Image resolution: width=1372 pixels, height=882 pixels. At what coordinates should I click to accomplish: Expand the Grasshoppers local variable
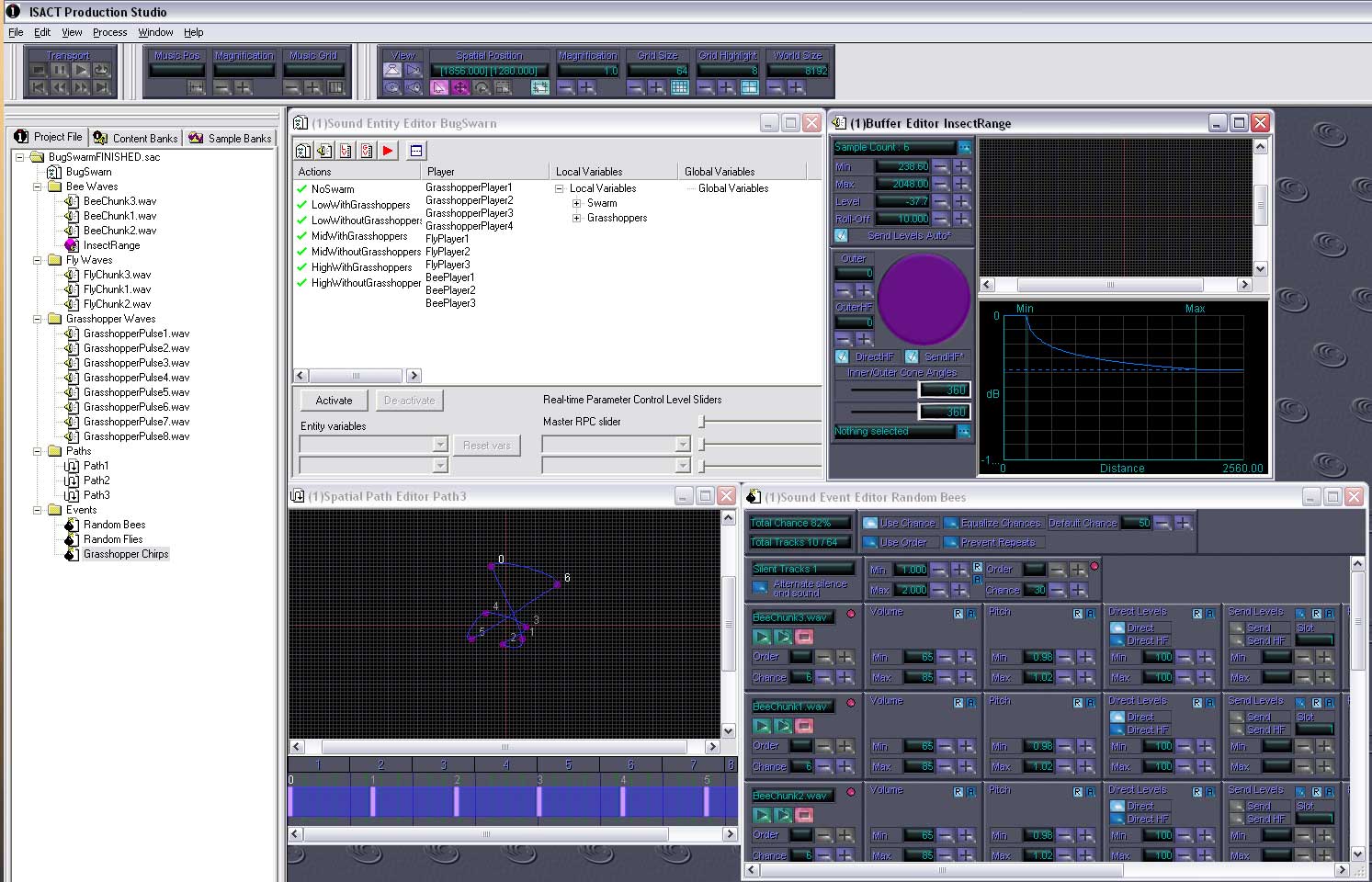pos(576,218)
